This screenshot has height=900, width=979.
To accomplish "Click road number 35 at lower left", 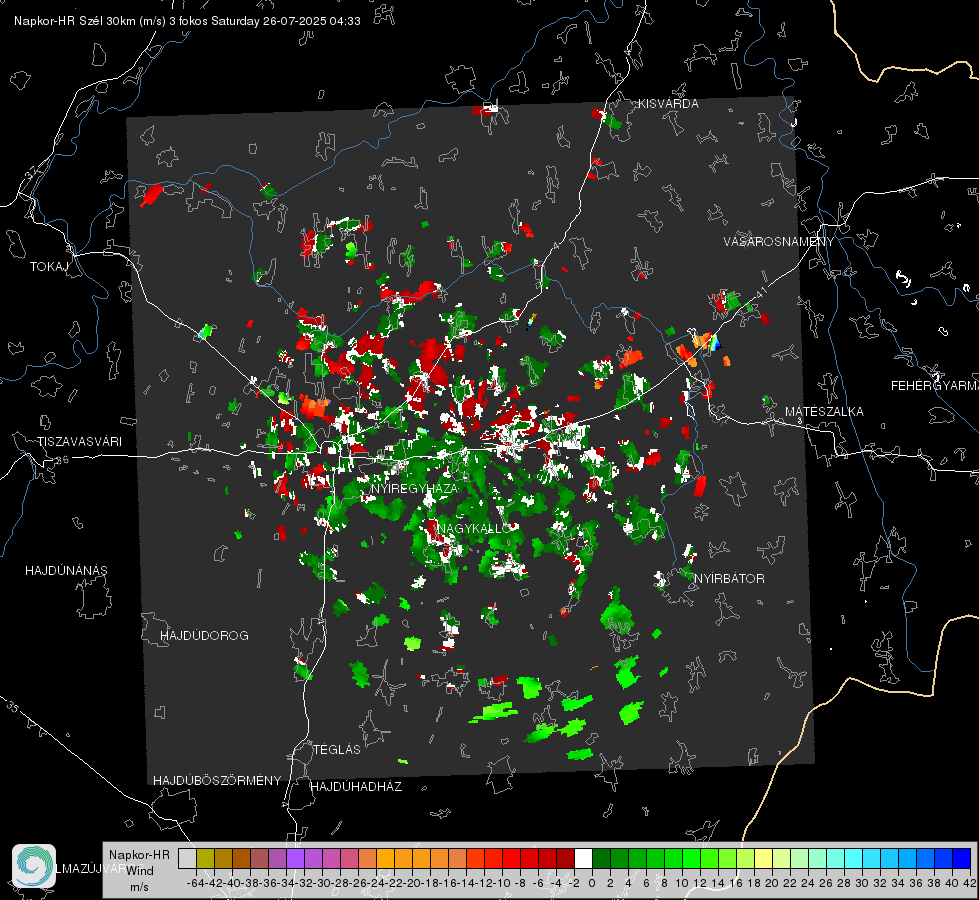I will click(x=13, y=707).
